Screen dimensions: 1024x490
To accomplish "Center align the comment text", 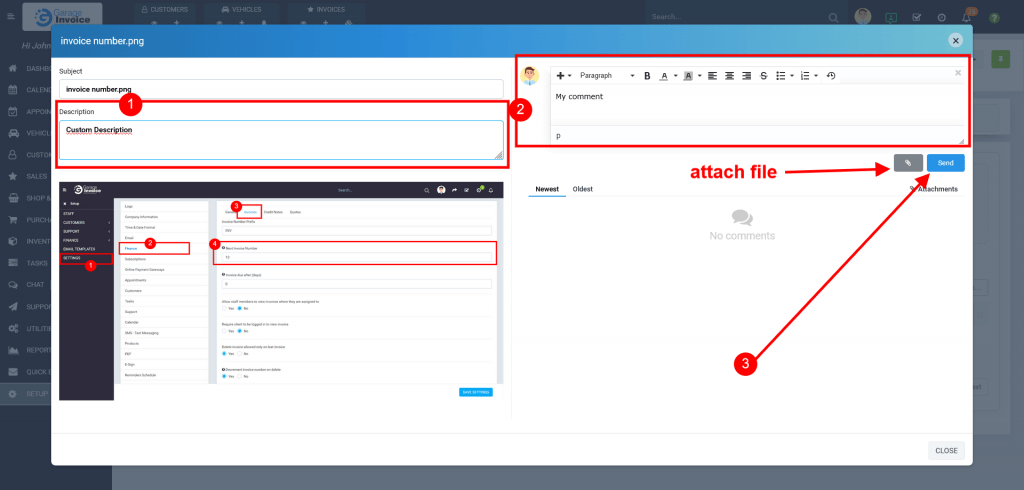I will pos(729,76).
